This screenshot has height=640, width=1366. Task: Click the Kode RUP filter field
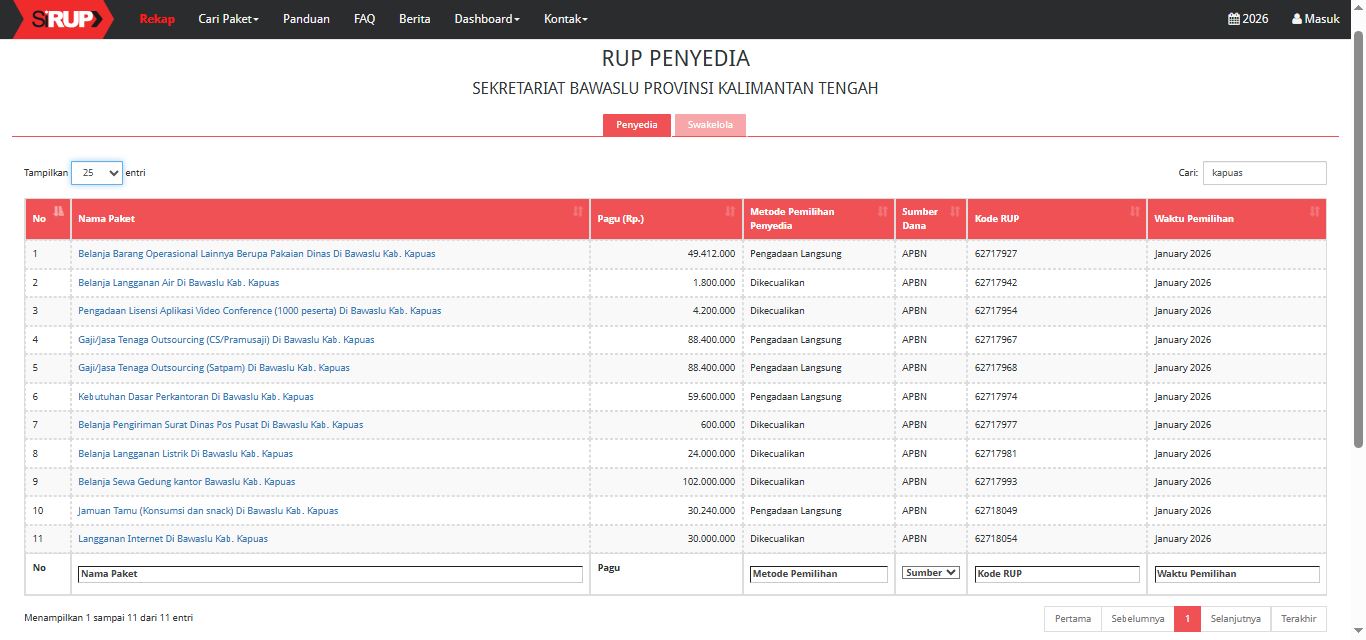(x=1057, y=574)
